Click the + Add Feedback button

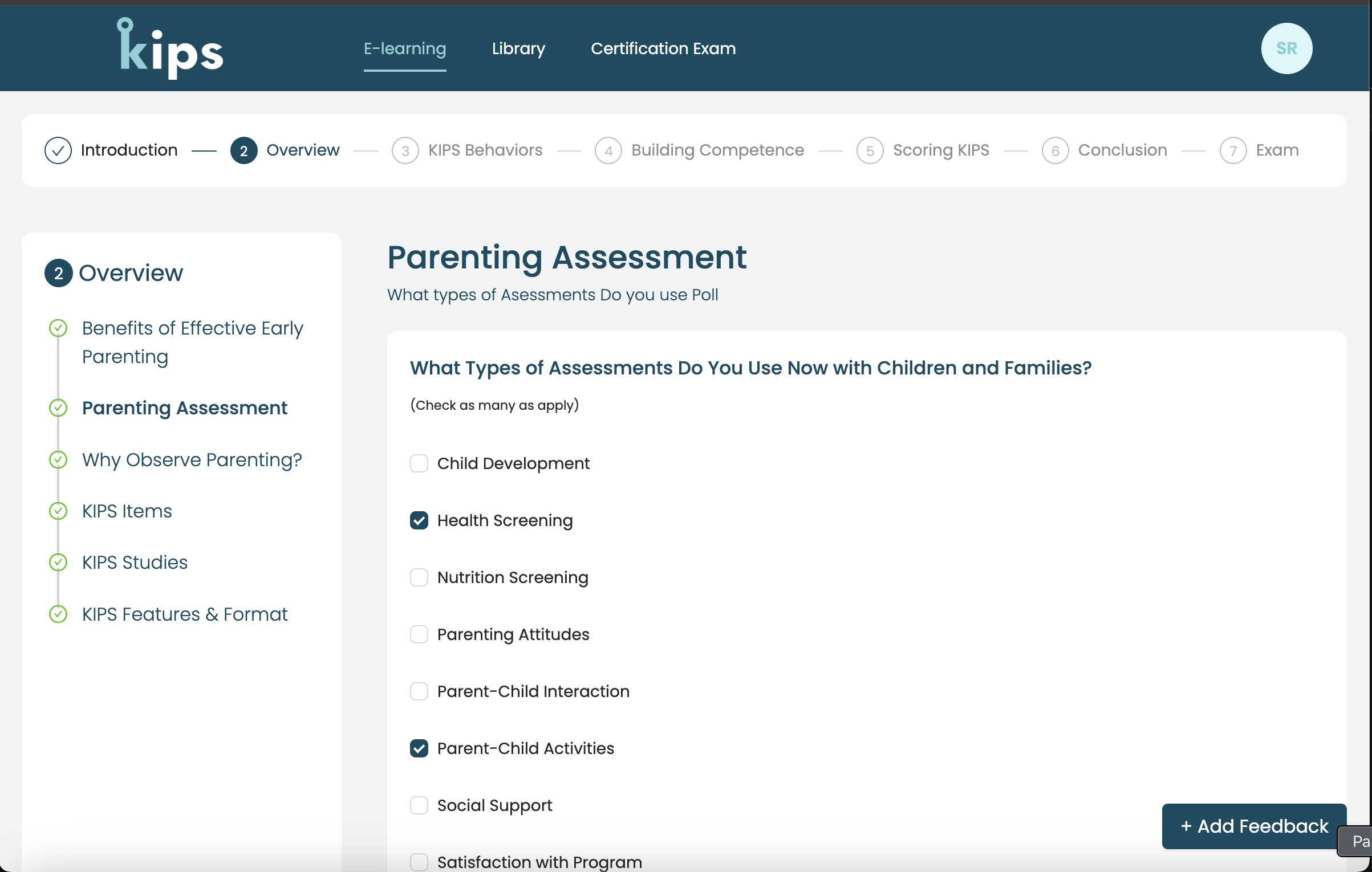coord(1254,826)
